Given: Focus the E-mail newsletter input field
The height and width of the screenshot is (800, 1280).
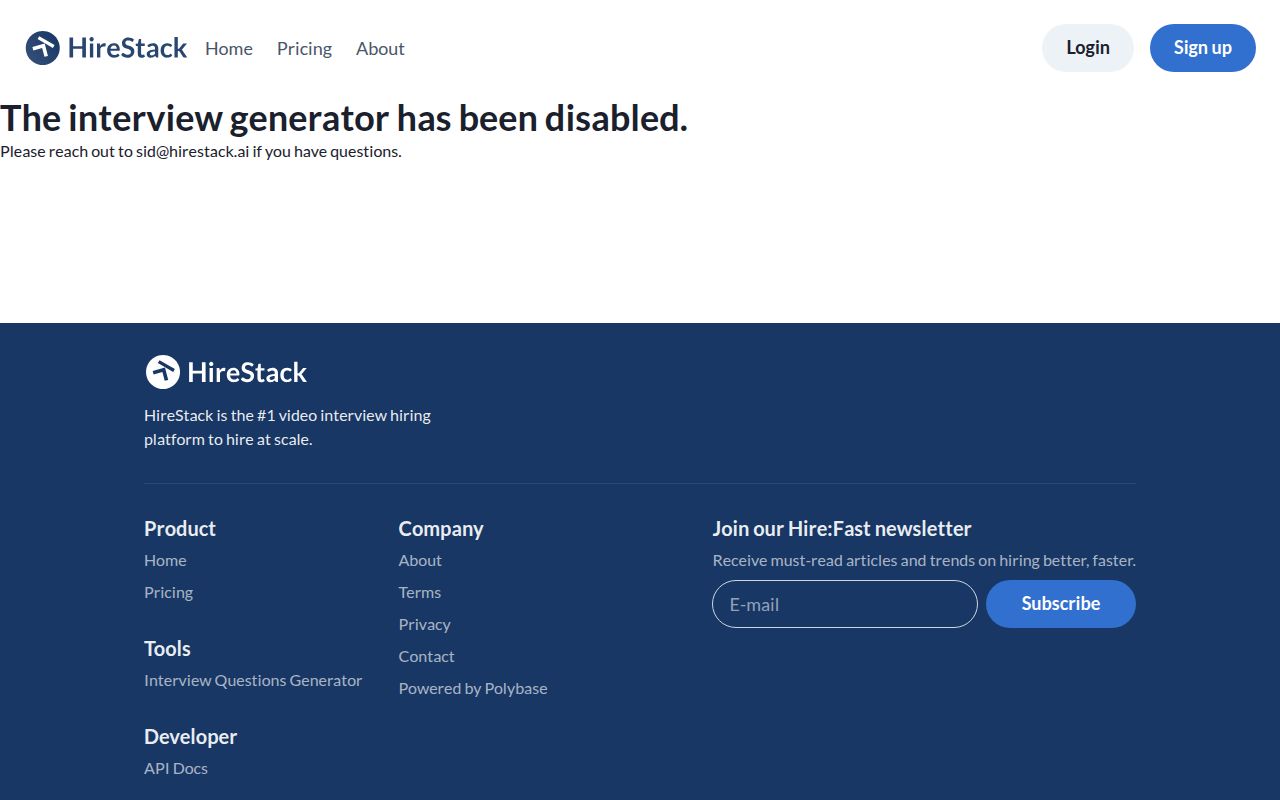Looking at the screenshot, I should pyautogui.click(x=845, y=604).
